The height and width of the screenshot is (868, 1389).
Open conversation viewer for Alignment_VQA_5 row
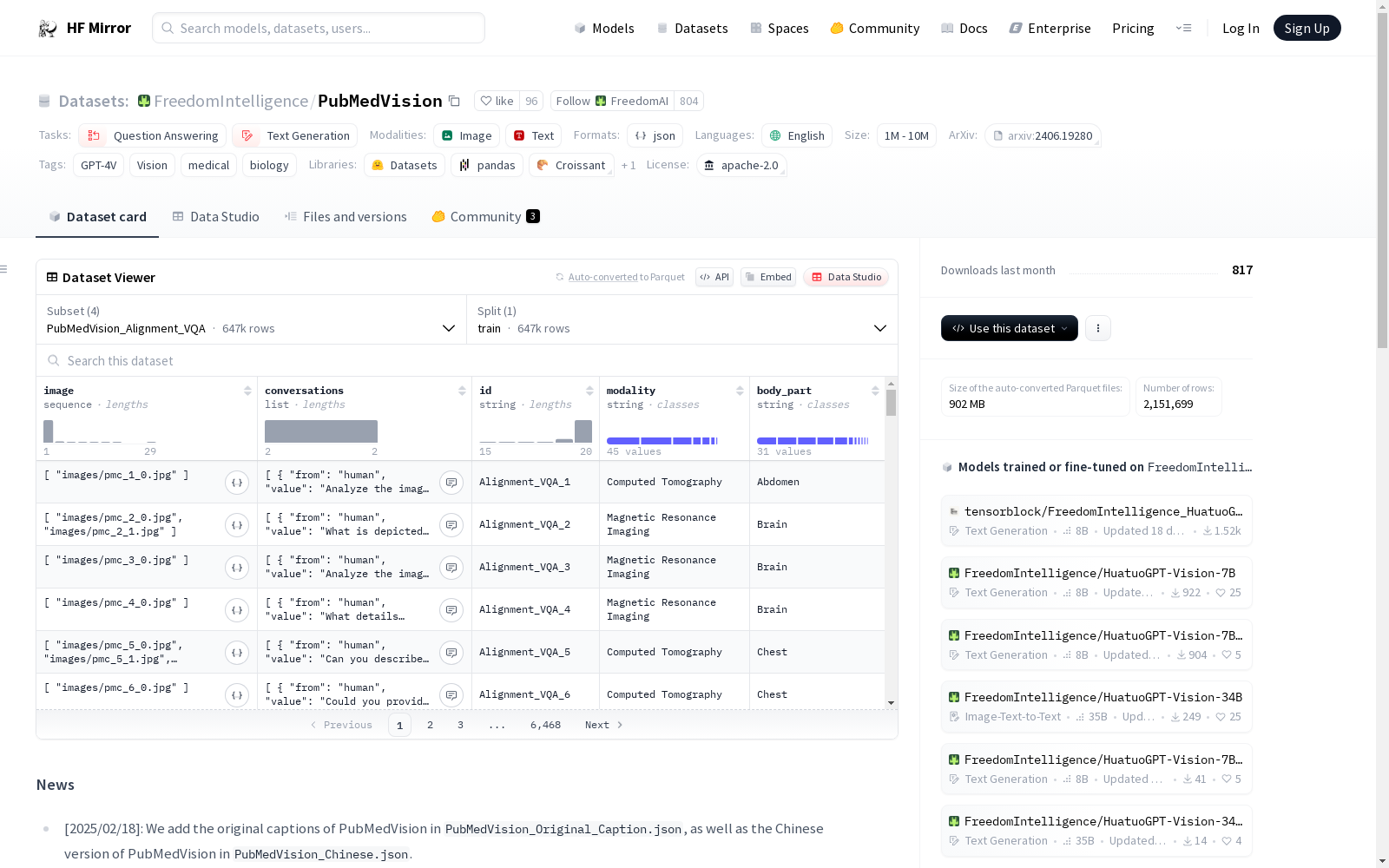pos(451,653)
